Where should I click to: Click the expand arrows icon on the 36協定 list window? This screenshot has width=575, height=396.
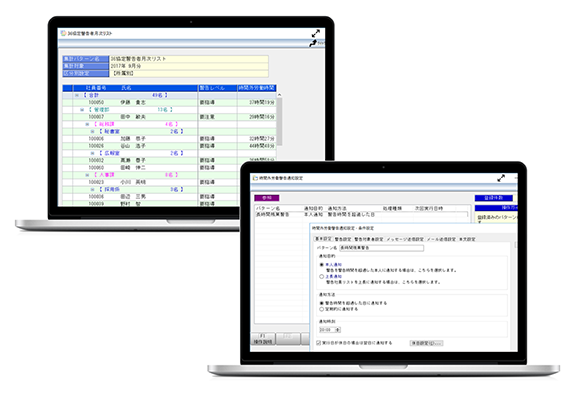point(316,33)
